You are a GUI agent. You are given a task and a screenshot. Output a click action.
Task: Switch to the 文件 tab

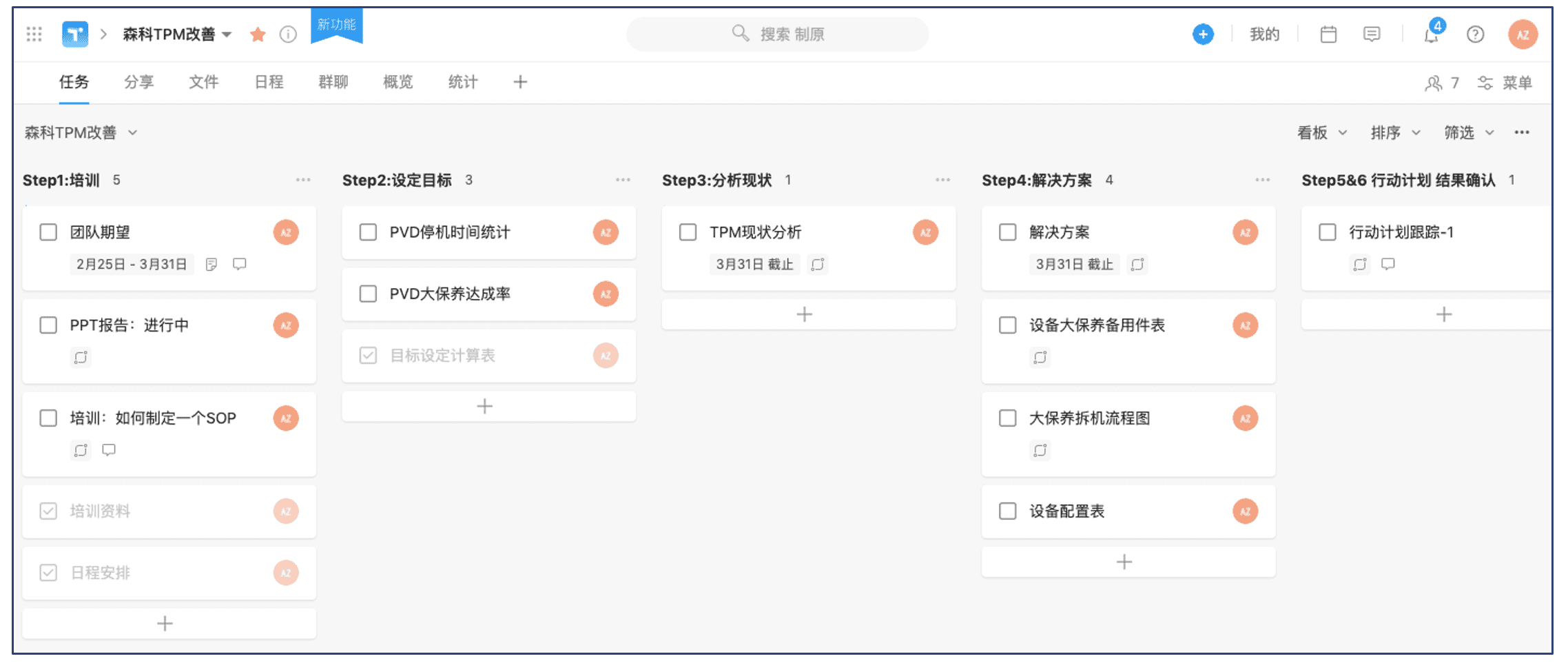point(204,82)
